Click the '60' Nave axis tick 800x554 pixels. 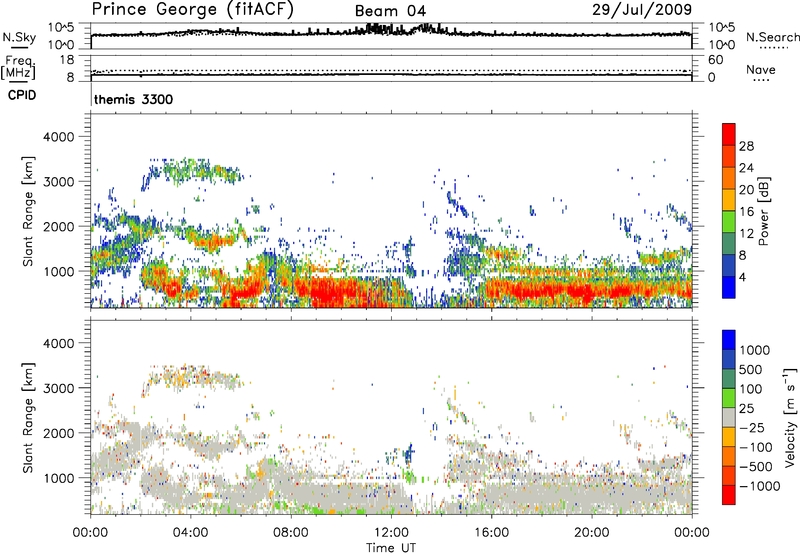(x=715, y=60)
